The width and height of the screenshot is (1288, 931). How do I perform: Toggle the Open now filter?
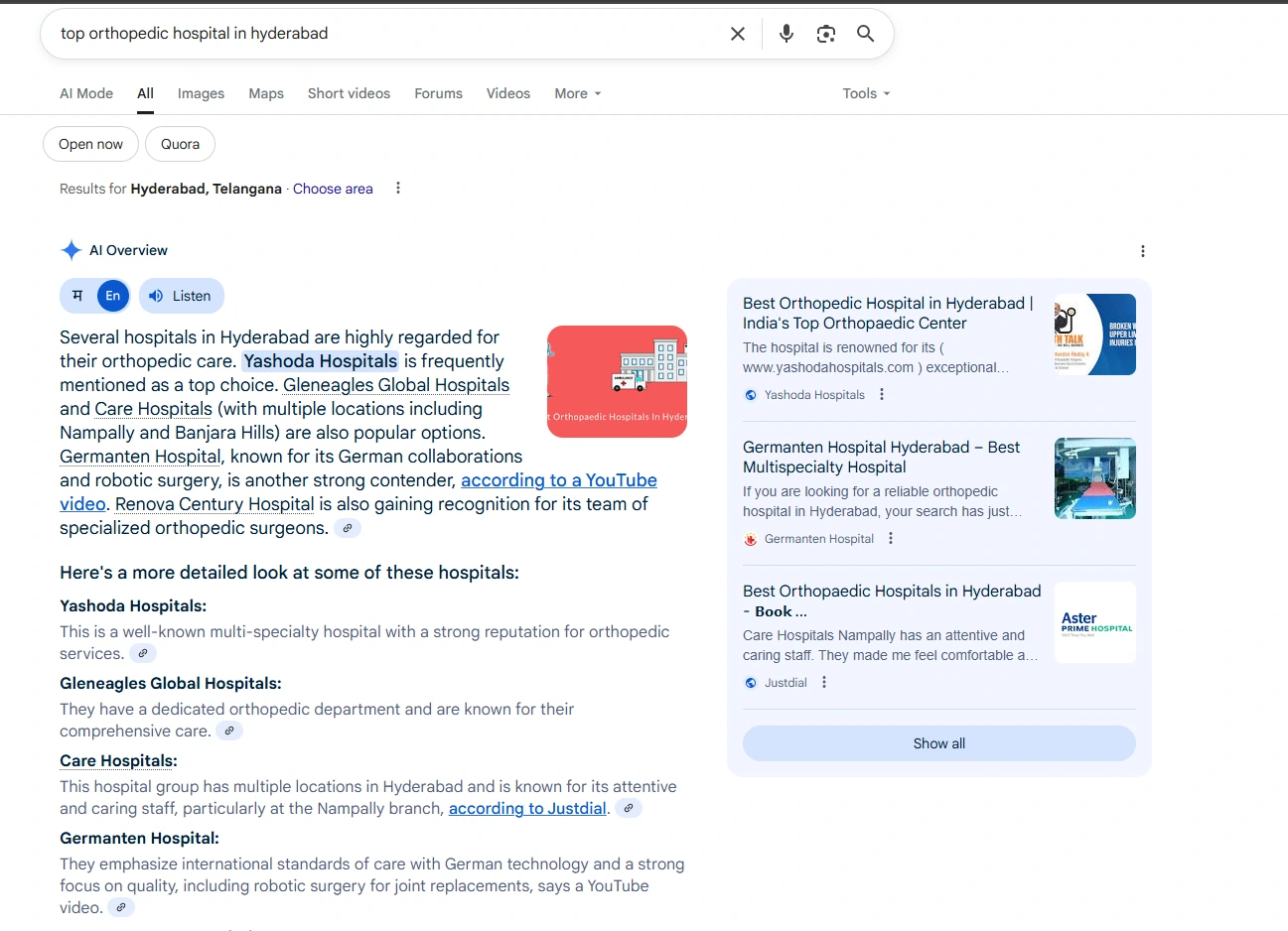click(x=90, y=144)
